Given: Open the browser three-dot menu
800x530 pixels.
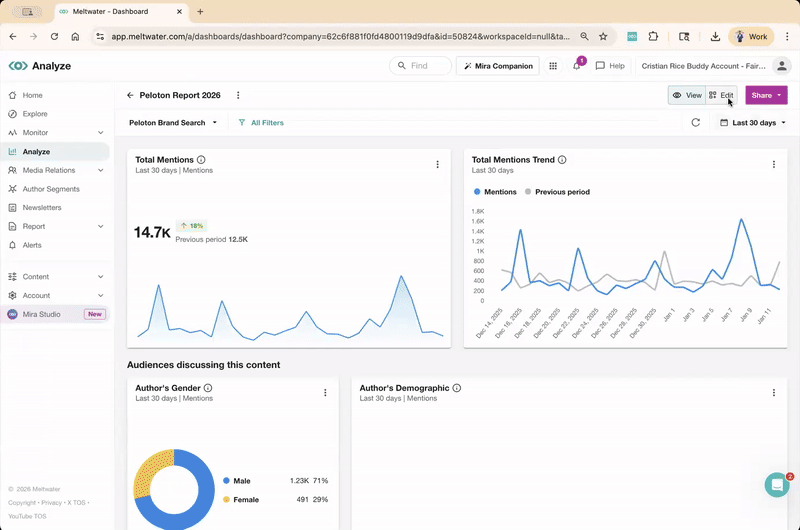Looking at the screenshot, I should click(787, 37).
